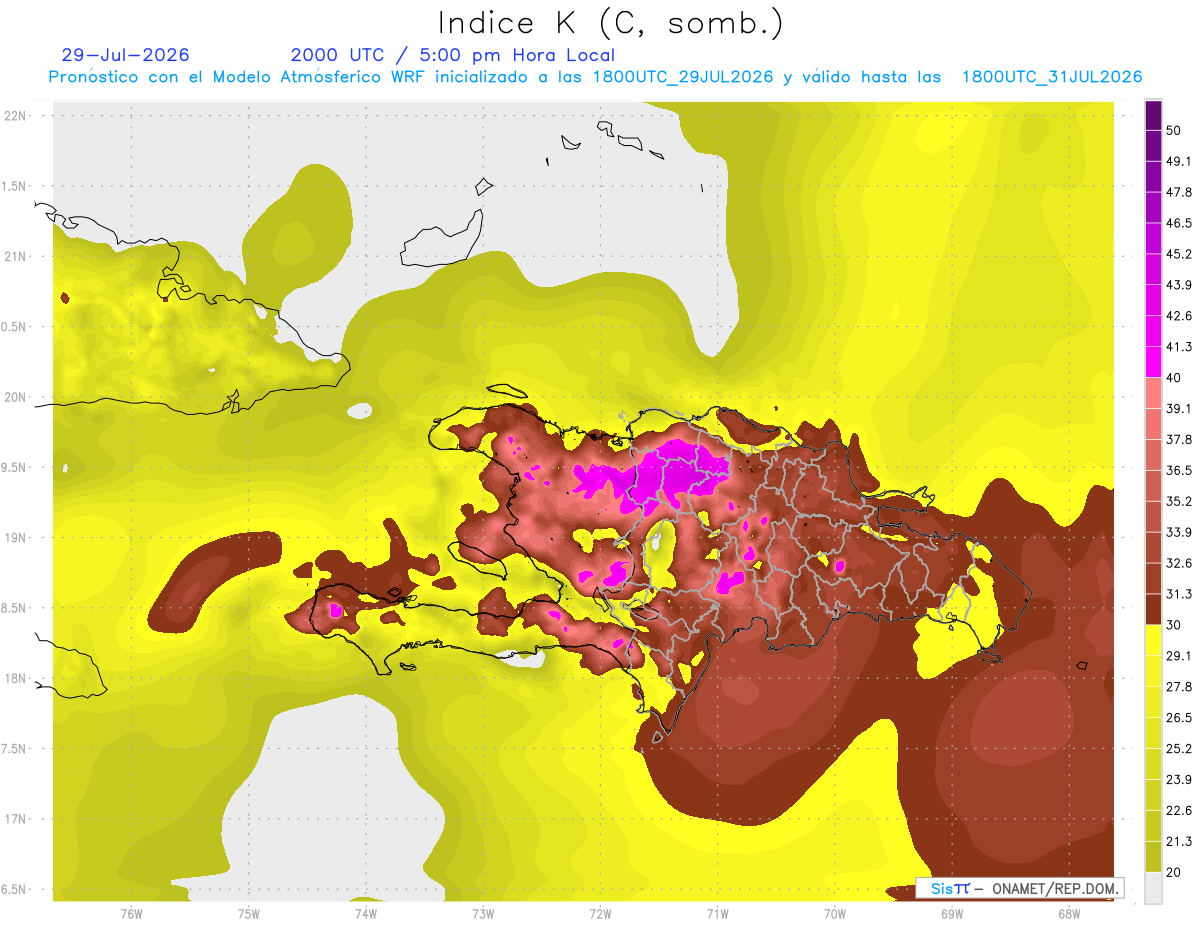The image size is (1200, 927).
Task: Pick the magenta legend band between 40 and 41.3
Action: click(1153, 362)
